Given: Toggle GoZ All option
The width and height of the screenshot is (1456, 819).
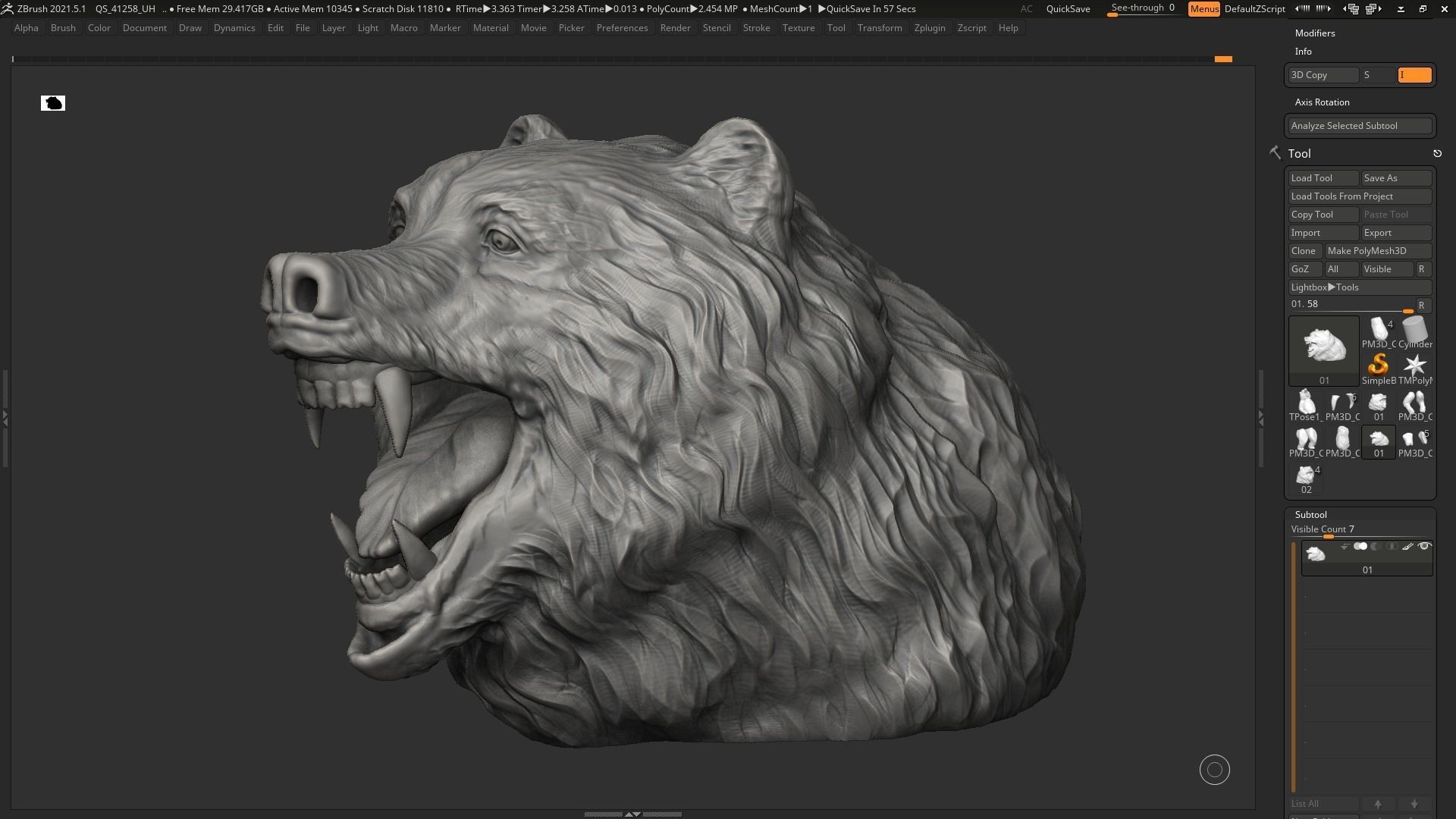Looking at the screenshot, I should pos(1341,269).
